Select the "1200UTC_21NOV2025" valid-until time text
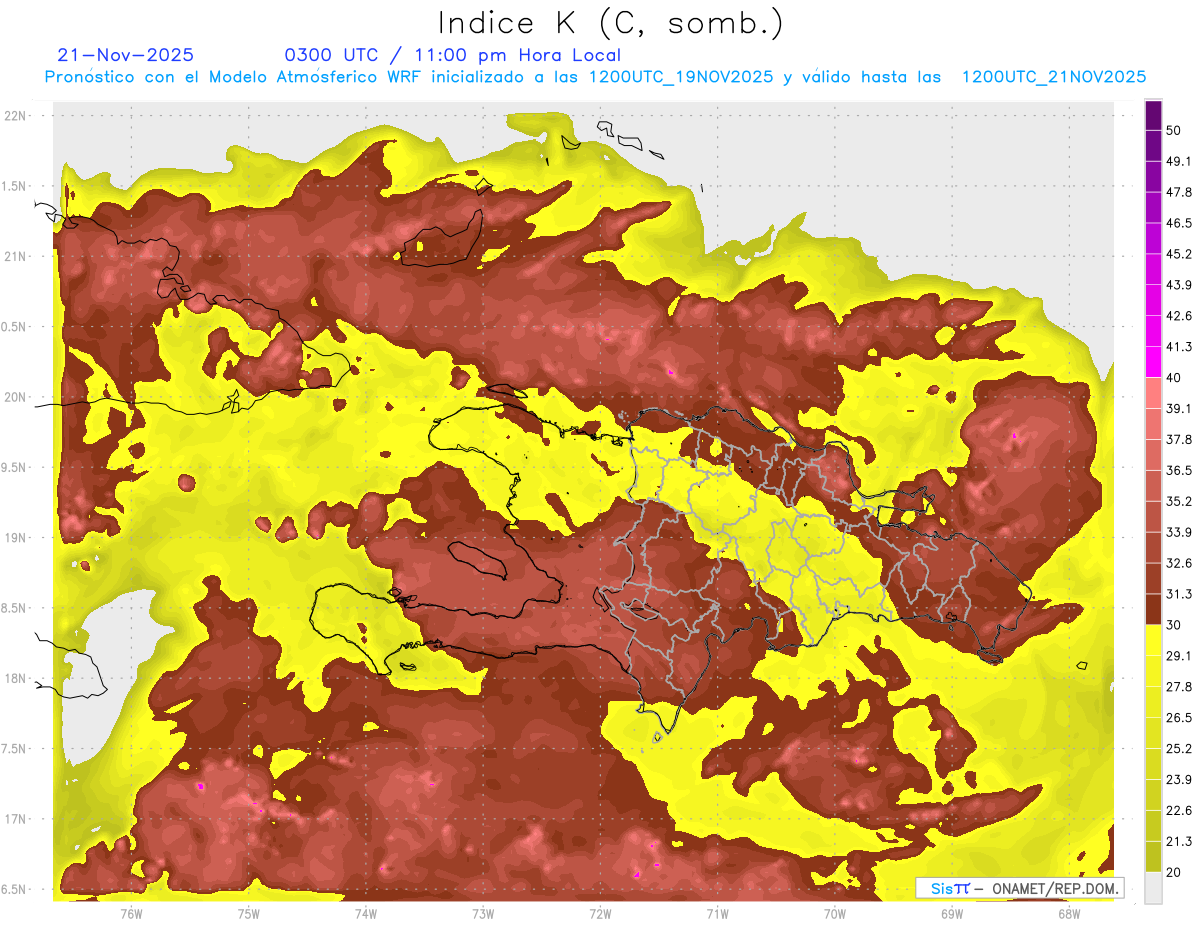Viewport: 1200px width, 927px height. tap(1053, 76)
